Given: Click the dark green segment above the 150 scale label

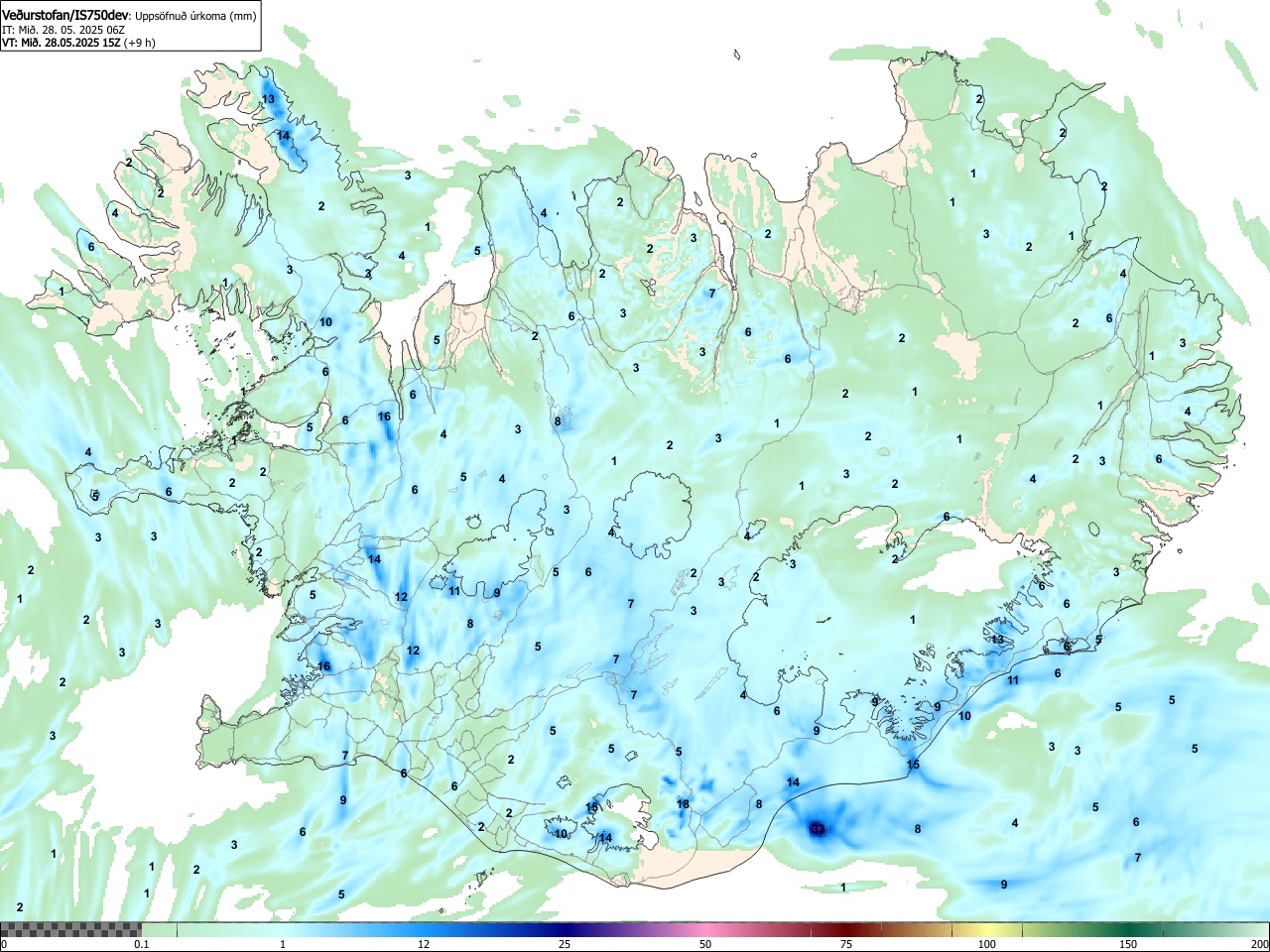Looking at the screenshot, I should 1128,929.
